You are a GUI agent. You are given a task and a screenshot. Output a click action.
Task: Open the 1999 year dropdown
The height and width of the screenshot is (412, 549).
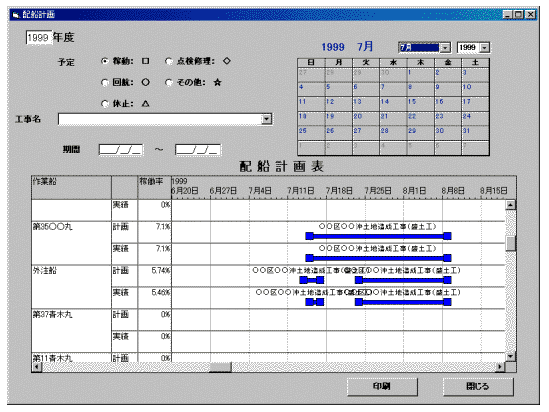[x=485, y=48]
